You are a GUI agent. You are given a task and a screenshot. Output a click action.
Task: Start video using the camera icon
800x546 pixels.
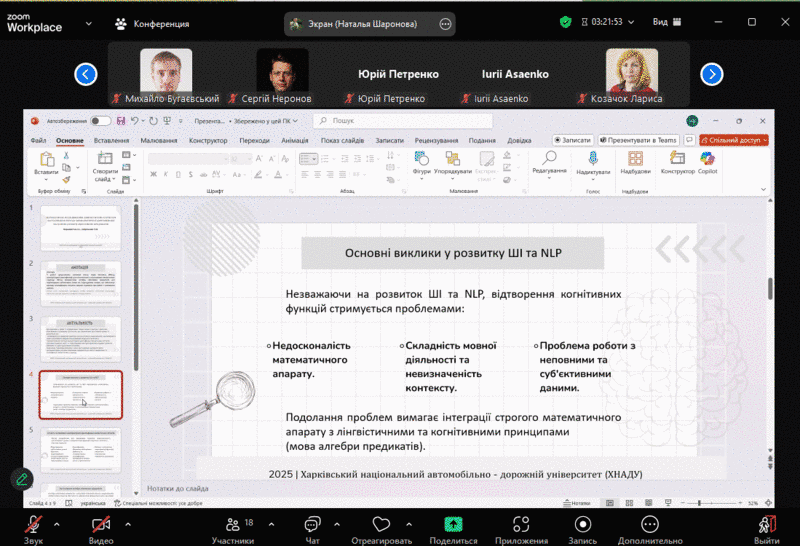(101, 523)
